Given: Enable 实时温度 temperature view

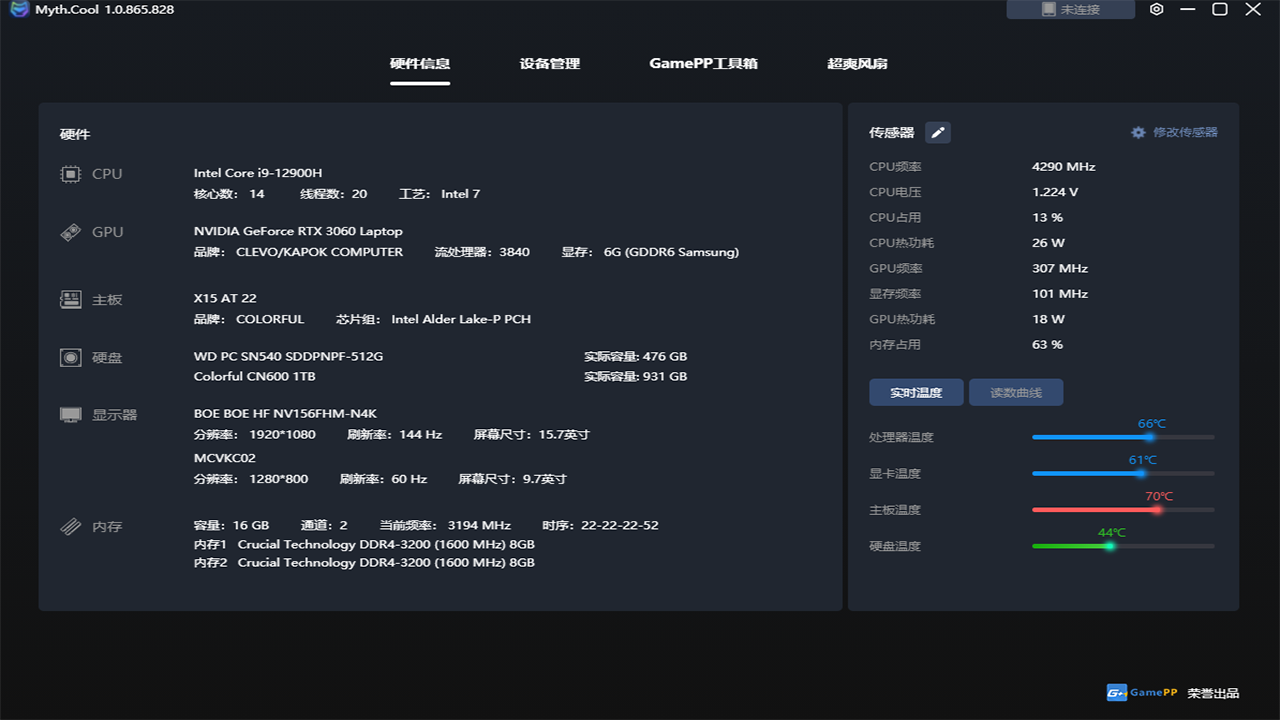Looking at the screenshot, I should click(x=915, y=392).
